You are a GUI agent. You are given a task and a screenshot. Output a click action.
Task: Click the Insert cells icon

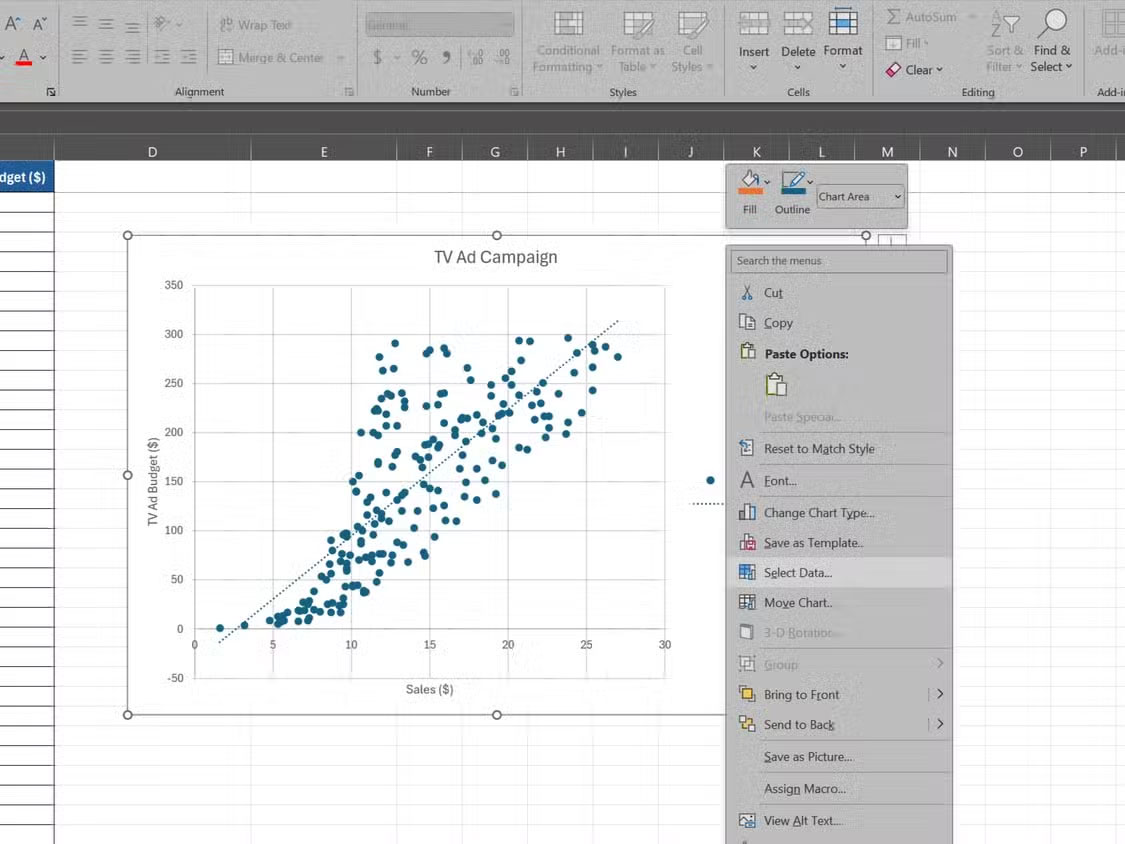[x=754, y=24]
